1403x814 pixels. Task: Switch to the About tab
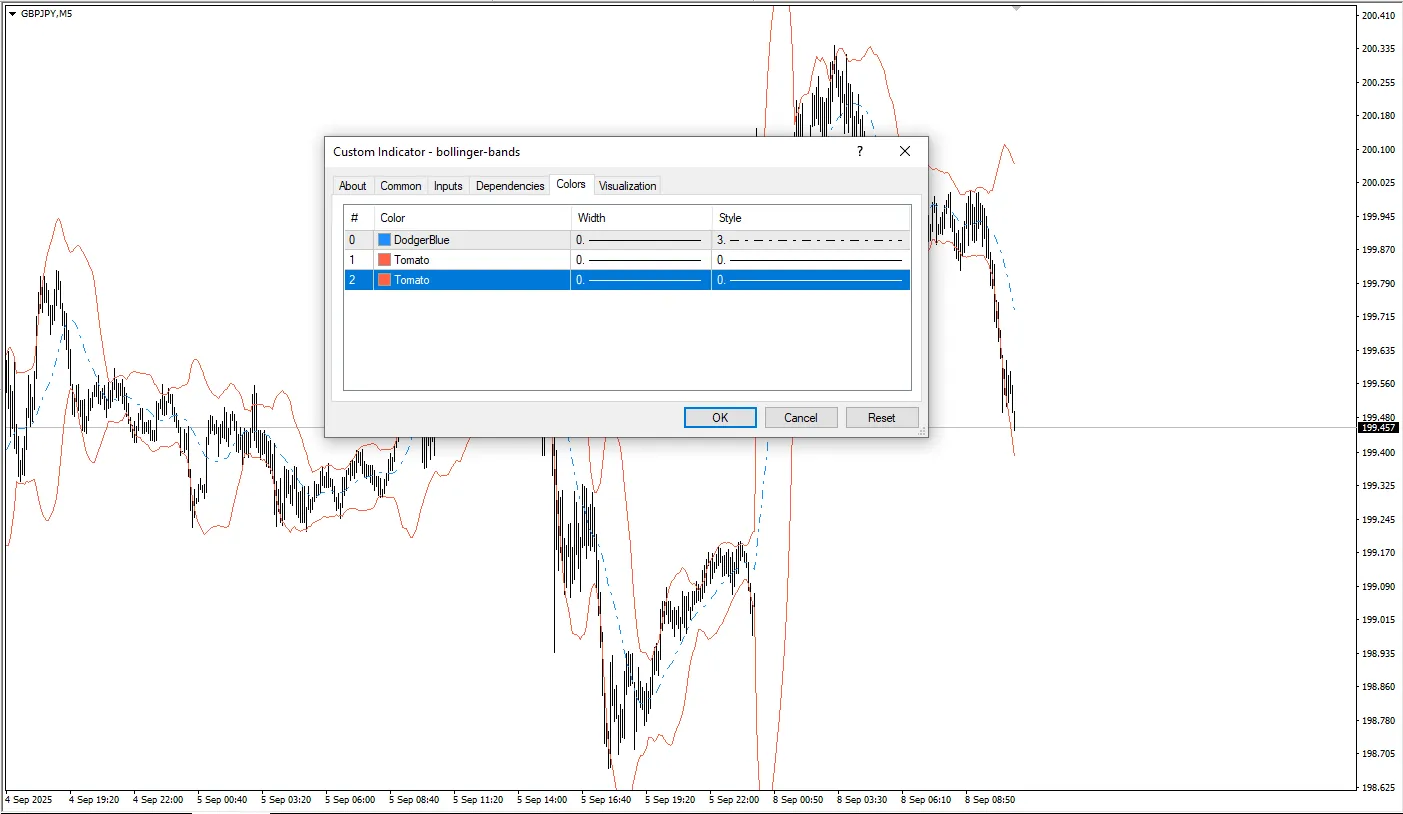352,186
